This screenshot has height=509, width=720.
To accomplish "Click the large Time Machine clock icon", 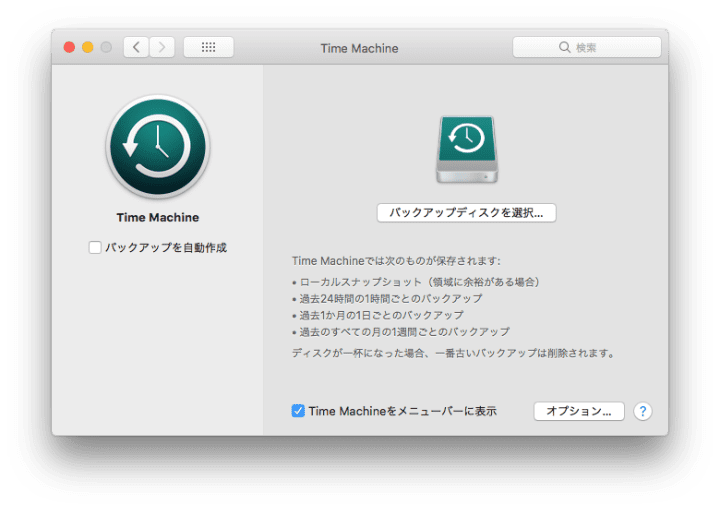I will [158, 147].
